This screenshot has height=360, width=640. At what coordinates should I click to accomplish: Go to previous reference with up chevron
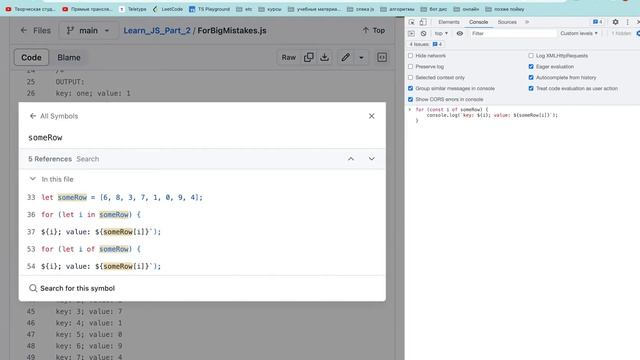tap(351, 159)
